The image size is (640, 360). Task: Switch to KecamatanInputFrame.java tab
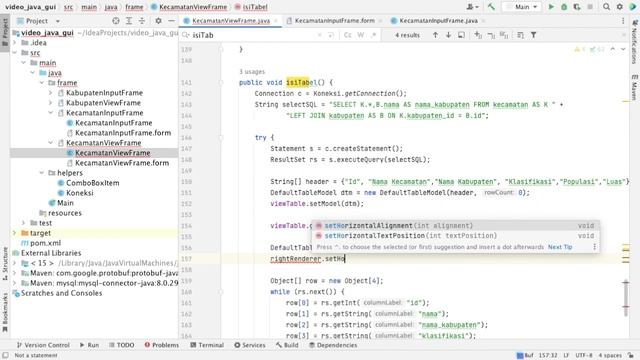click(x=438, y=20)
